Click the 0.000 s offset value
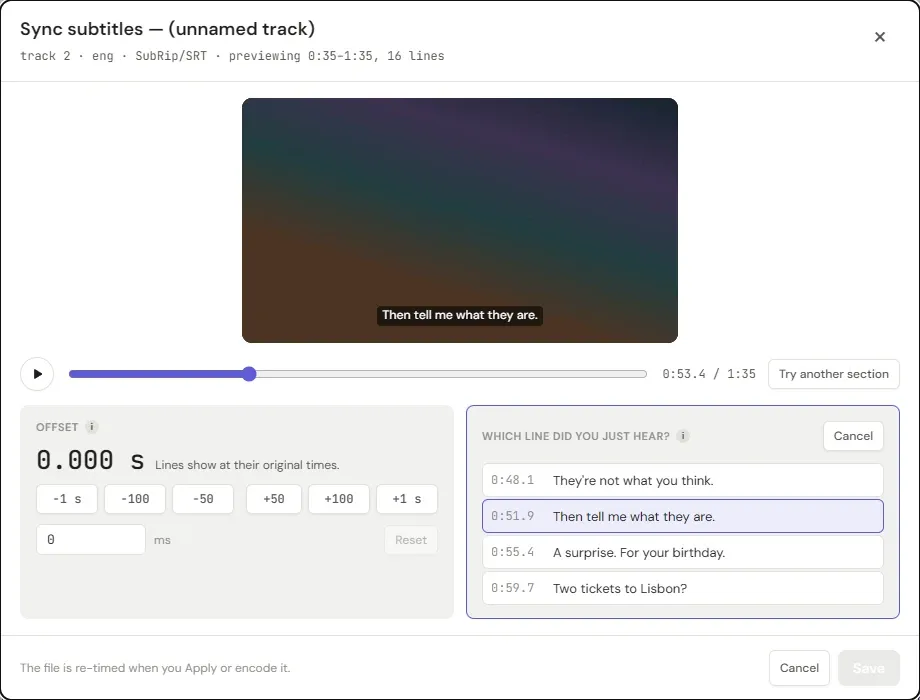Screen dimensions: 920x700 90,460
